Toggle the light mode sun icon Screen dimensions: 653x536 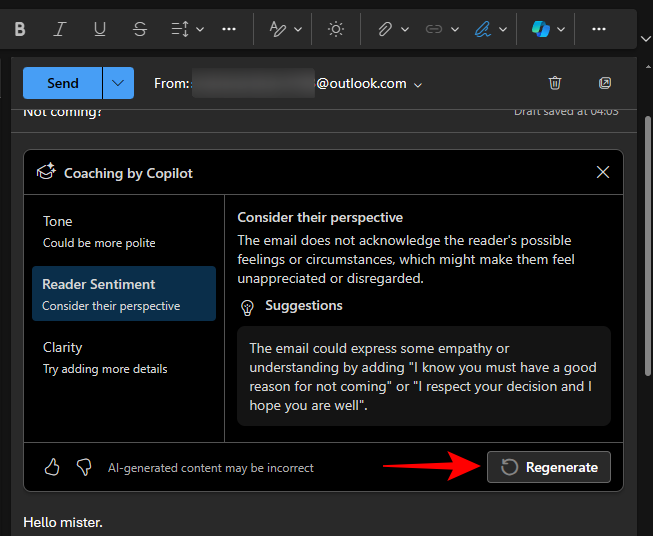click(336, 29)
